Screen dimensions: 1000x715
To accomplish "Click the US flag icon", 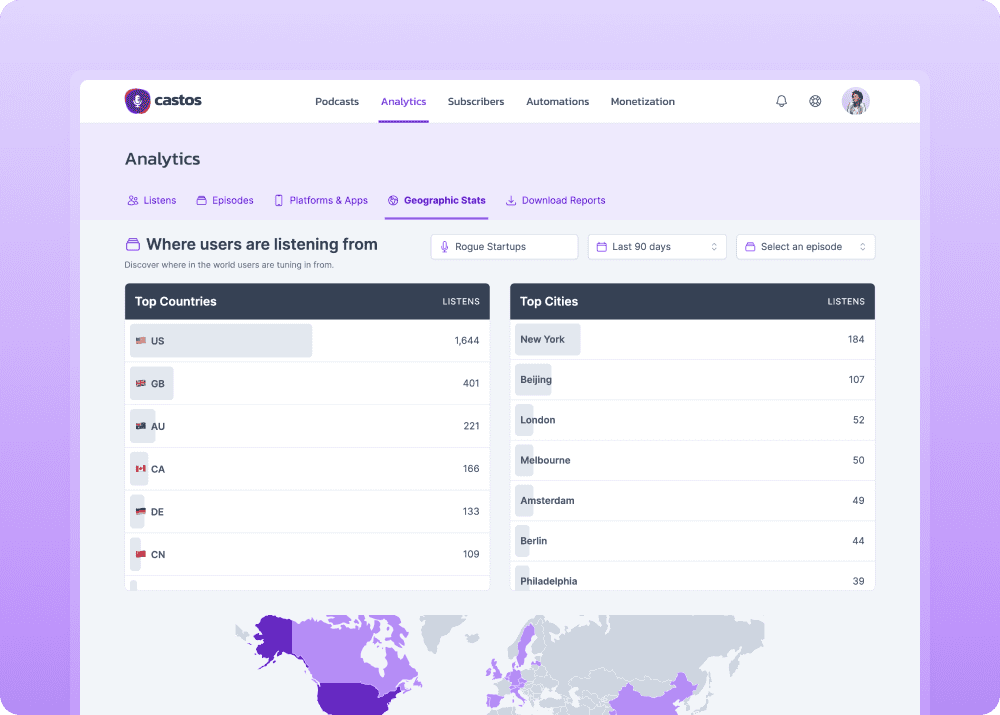I will 141,341.
